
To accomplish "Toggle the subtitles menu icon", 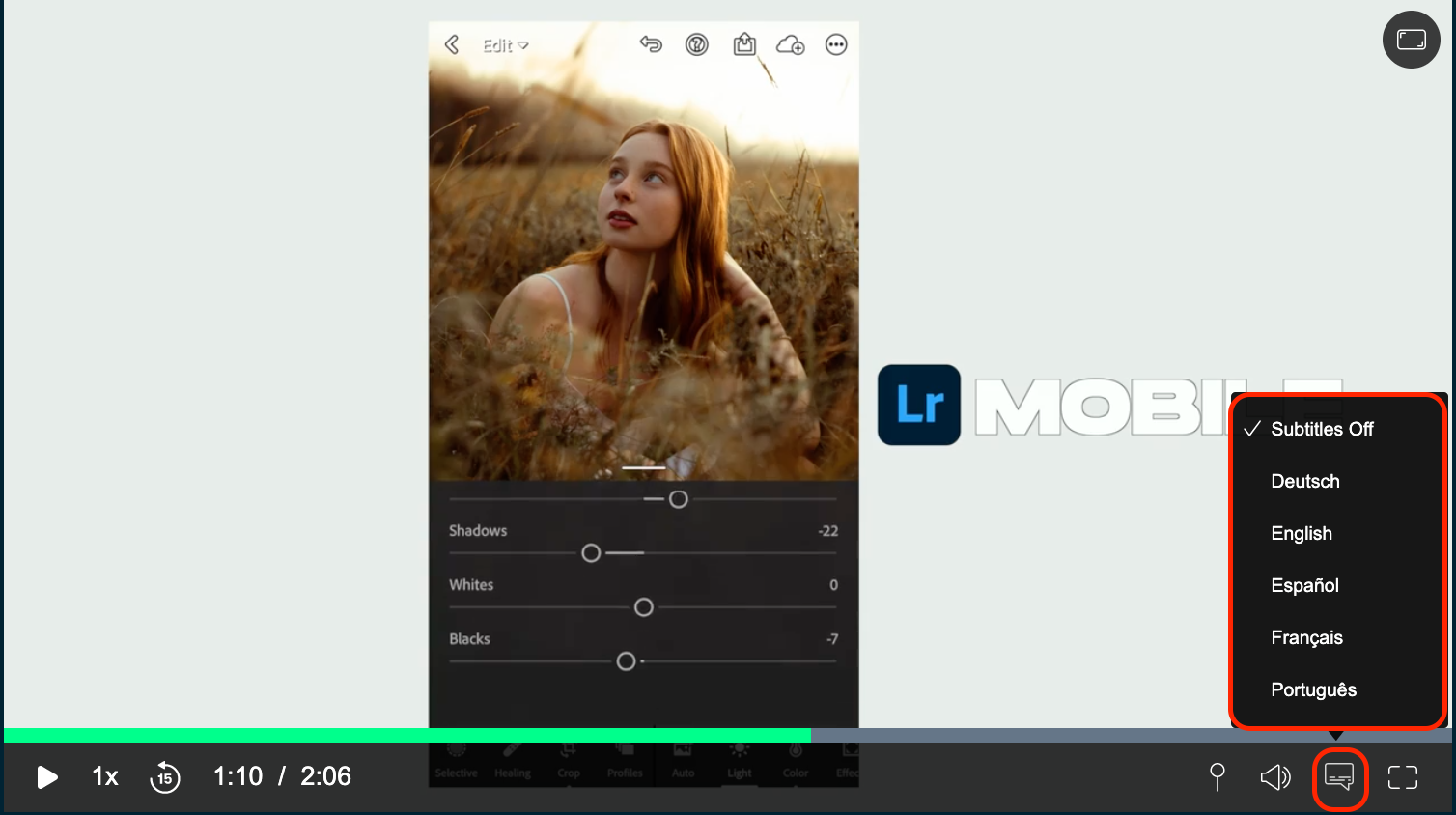I will pos(1339,777).
